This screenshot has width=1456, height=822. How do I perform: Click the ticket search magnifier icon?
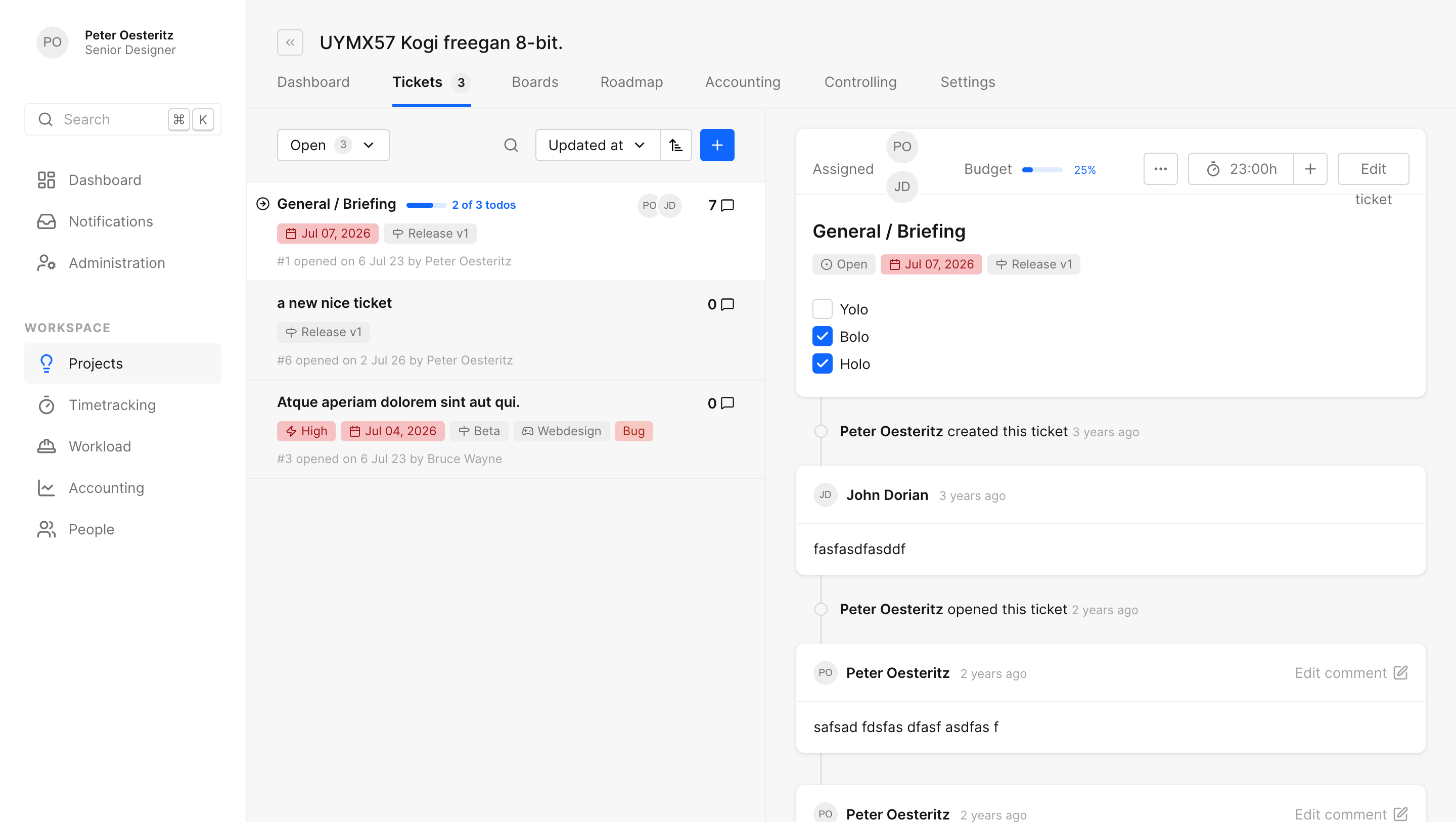(x=511, y=145)
